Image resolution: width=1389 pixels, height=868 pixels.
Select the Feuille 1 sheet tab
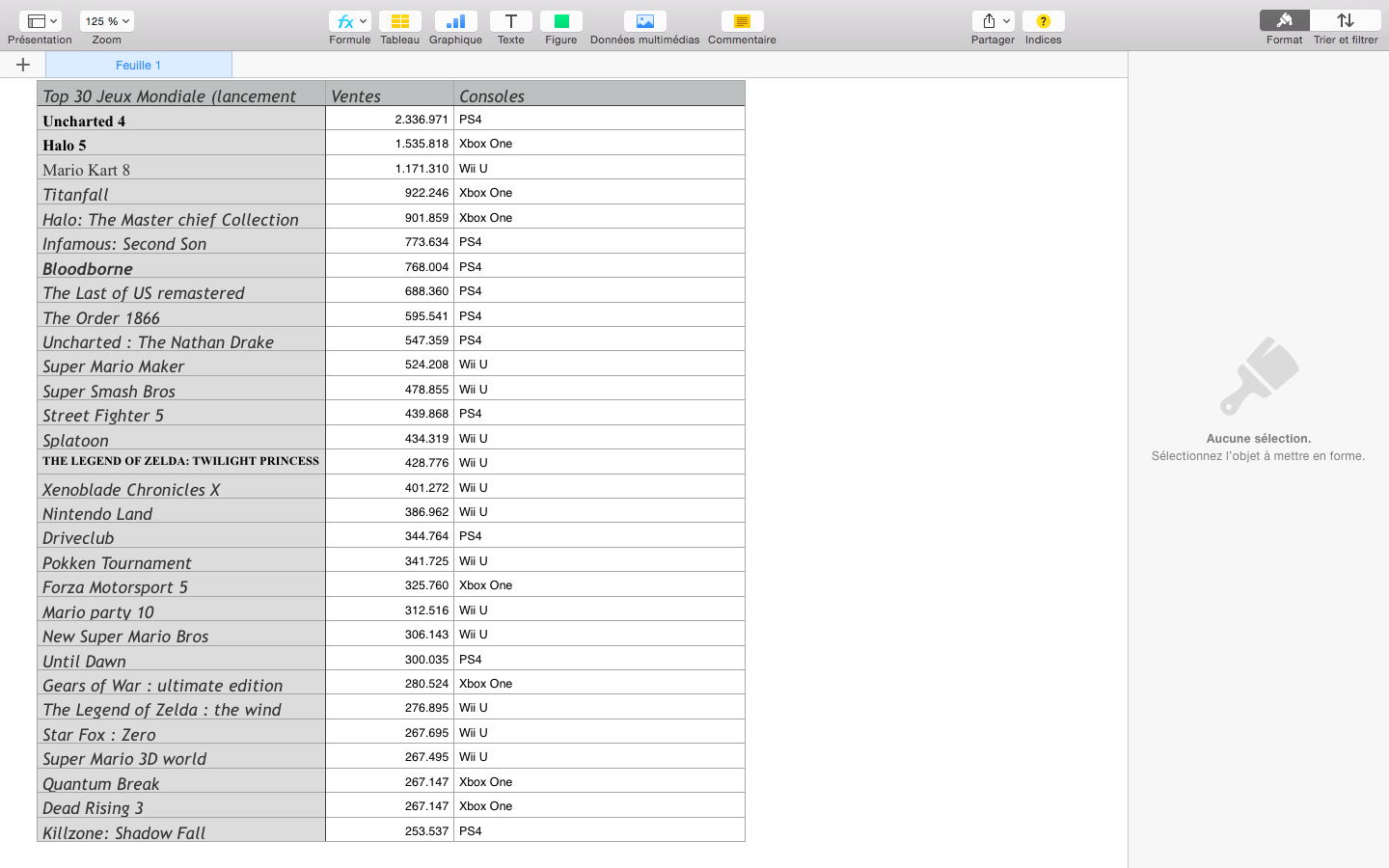pyautogui.click(x=139, y=65)
